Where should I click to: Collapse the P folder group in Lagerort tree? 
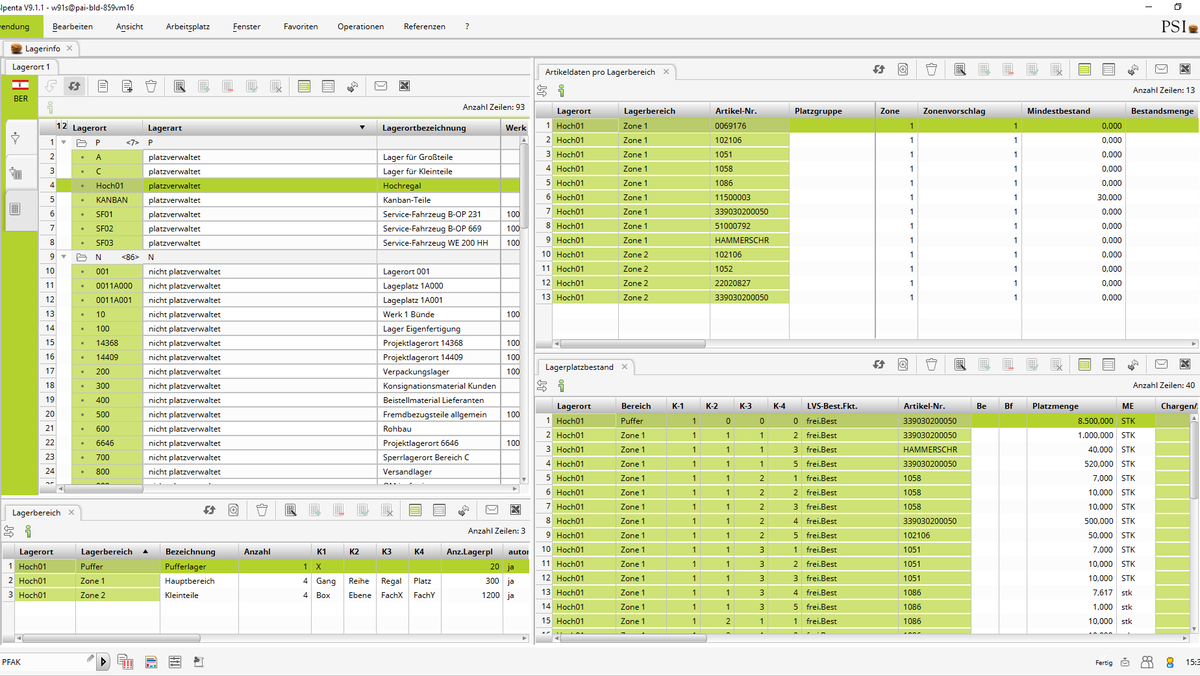(64, 143)
